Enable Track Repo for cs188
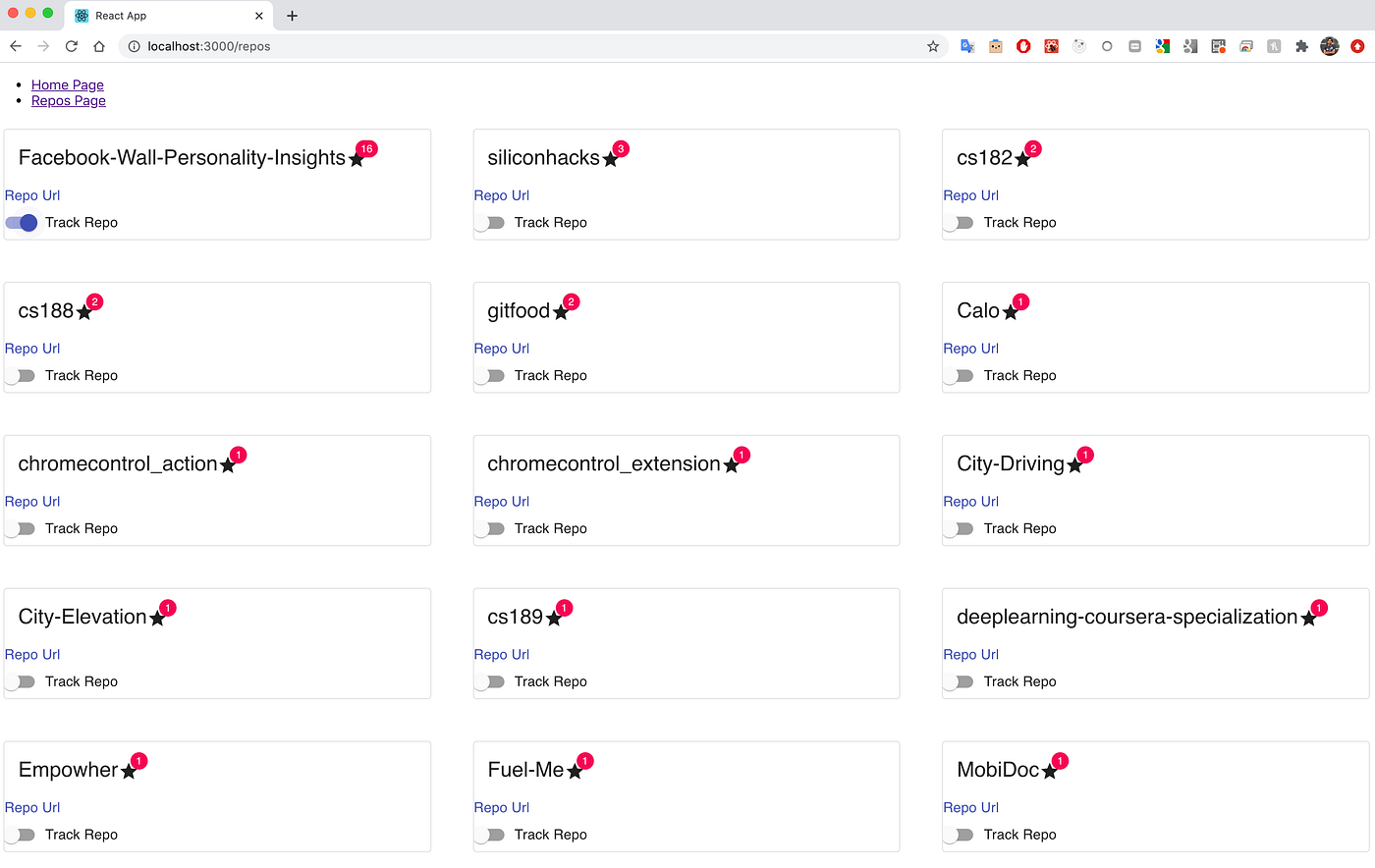1375x868 pixels. (x=21, y=375)
